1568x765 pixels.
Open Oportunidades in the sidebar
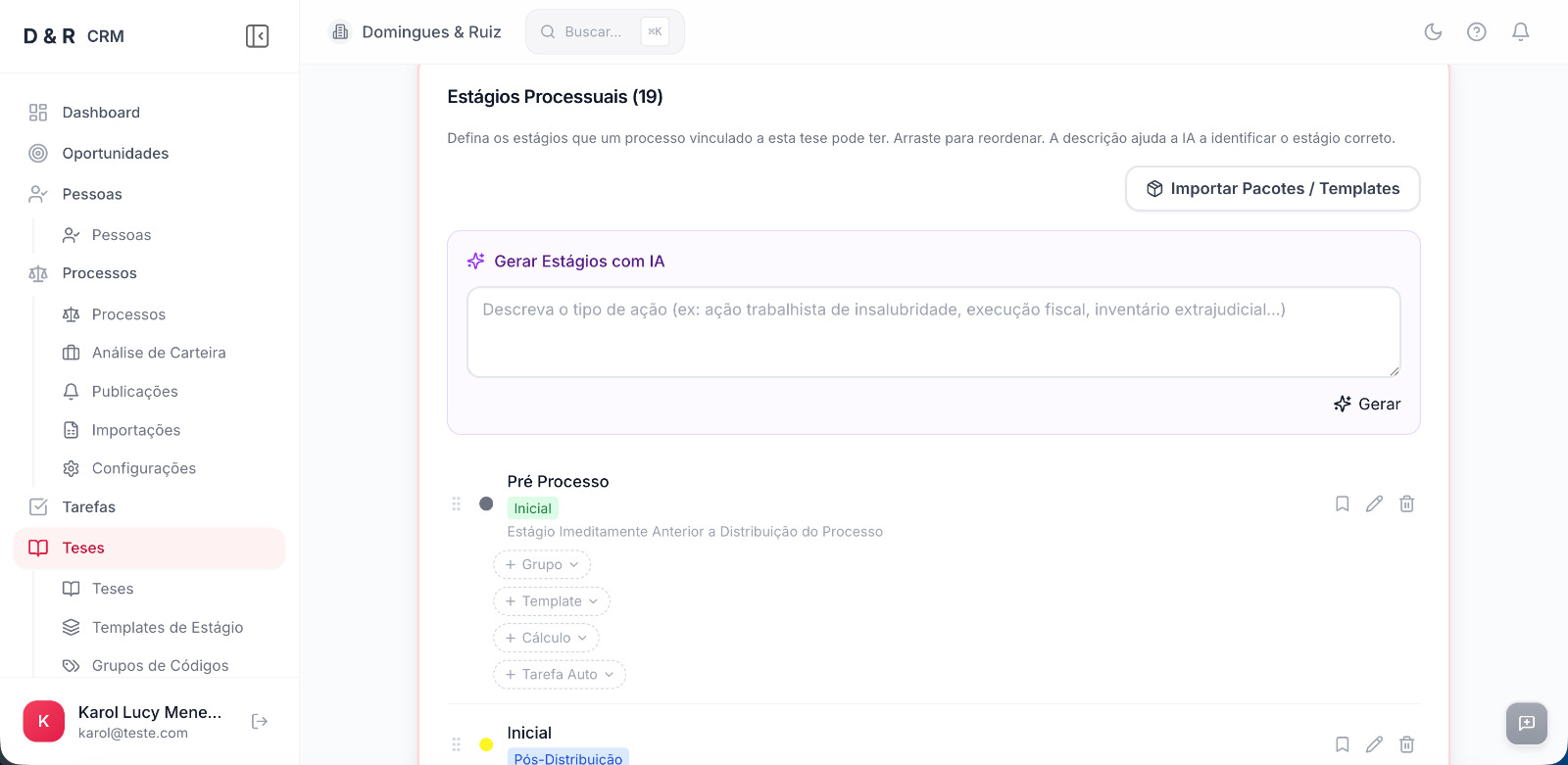[x=116, y=154]
